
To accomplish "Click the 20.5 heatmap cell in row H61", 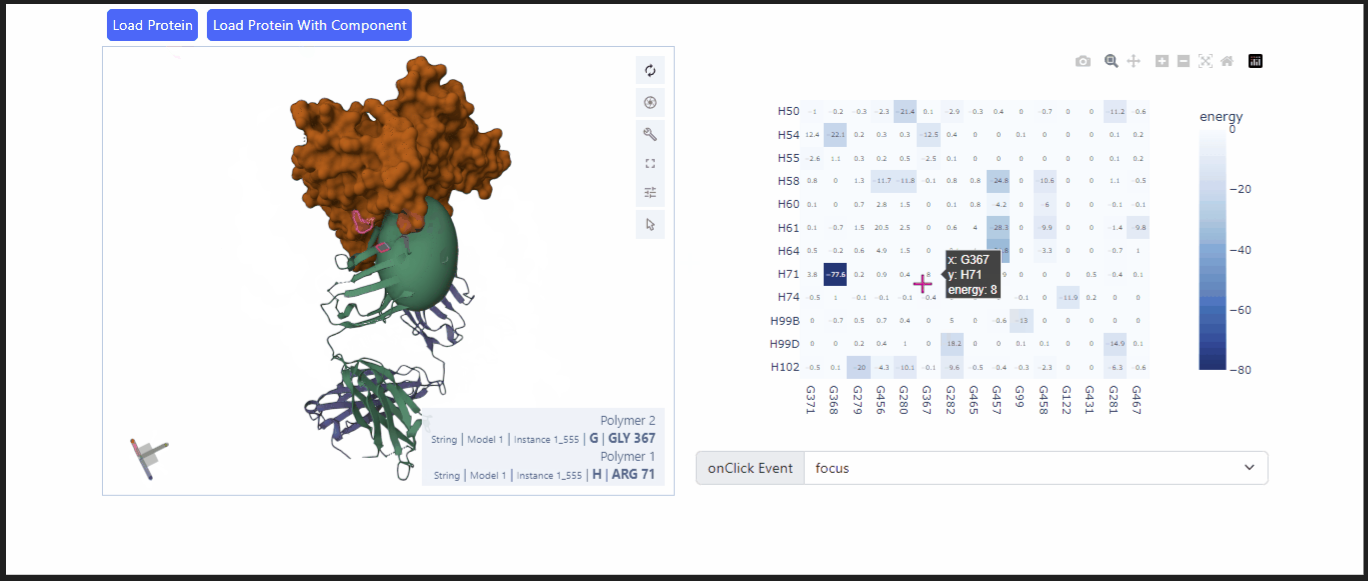I will pyautogui.click(x=882, y=227).
